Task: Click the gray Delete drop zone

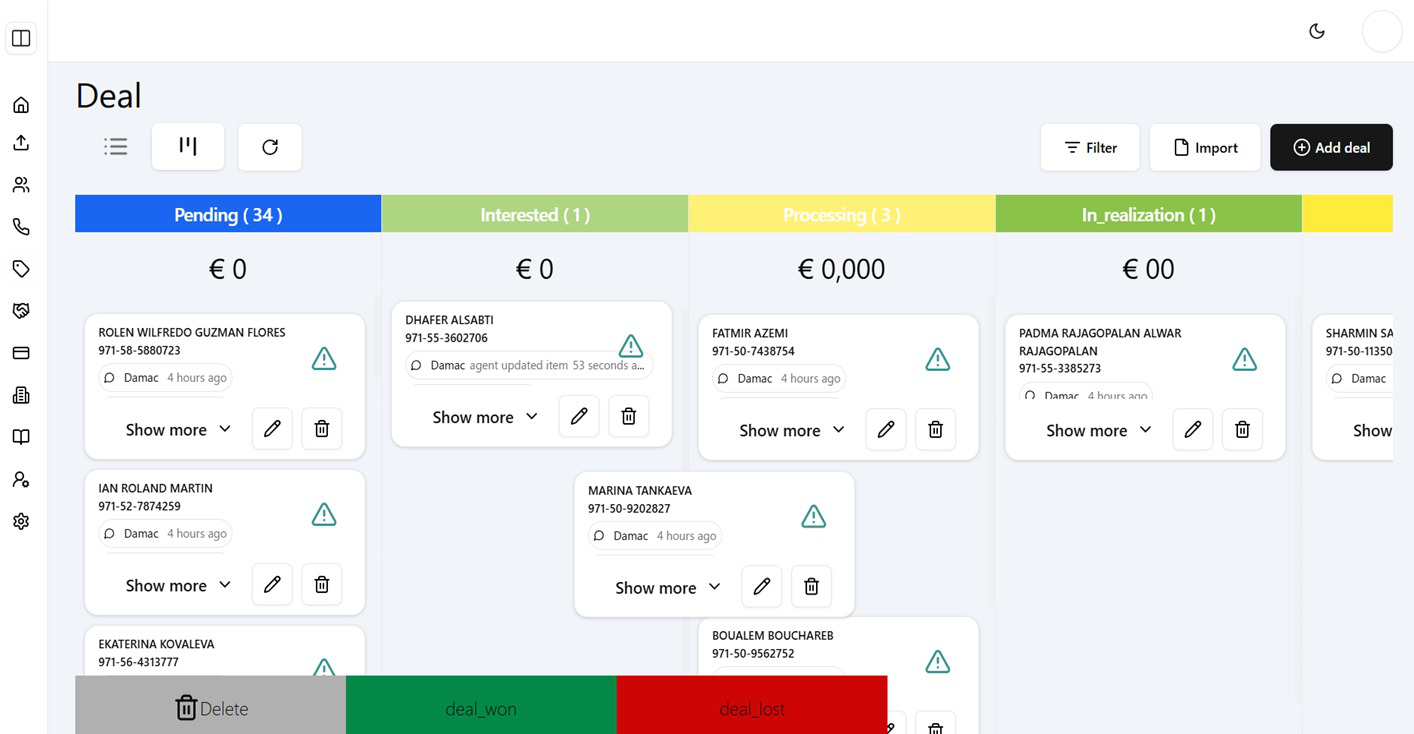Action: point(210,705)
